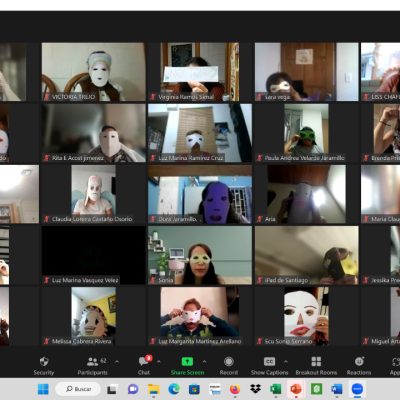Select Luz Margarita Martinez Arellano video tile
This screenshot has height=400, width=400.
[200, 316]
